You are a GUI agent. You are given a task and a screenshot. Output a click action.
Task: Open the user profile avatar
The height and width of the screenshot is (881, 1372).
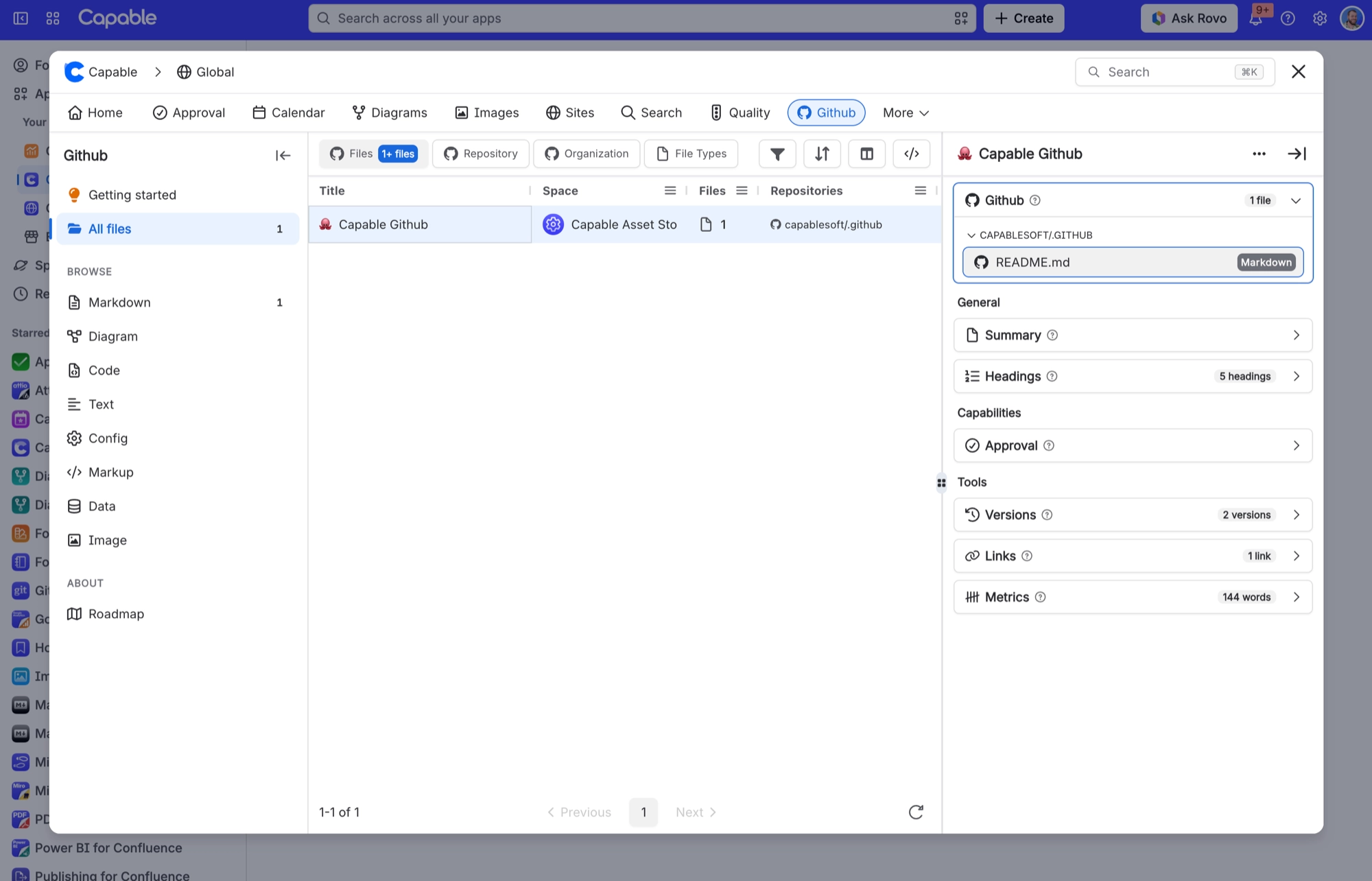[x=1352, y=19]
